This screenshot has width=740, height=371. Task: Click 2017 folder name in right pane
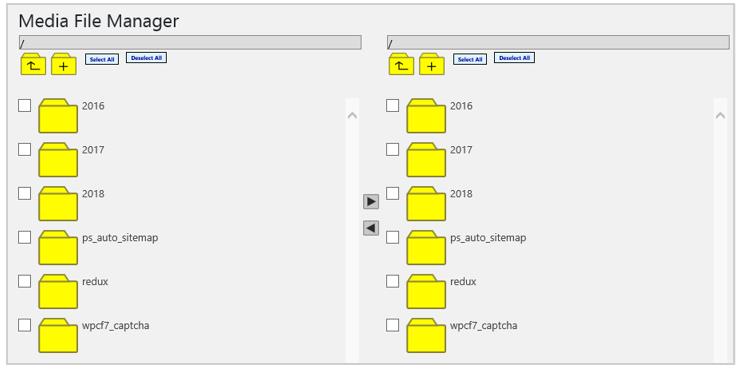462,150
